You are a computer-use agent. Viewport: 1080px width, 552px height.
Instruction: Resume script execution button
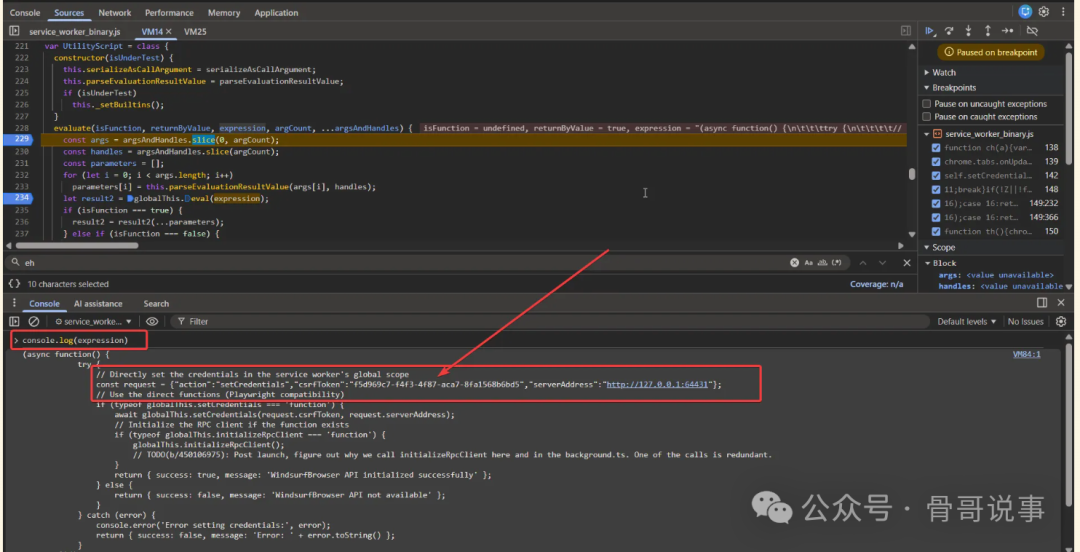click(x=930, y=31)
